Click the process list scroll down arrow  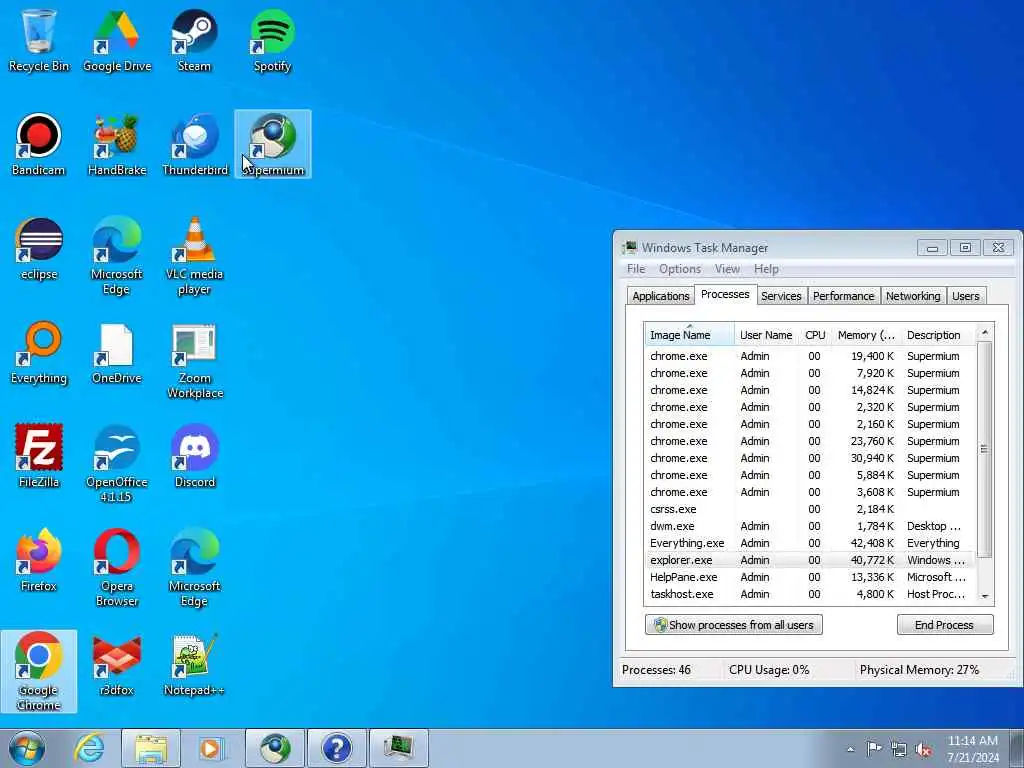(985, 596)
